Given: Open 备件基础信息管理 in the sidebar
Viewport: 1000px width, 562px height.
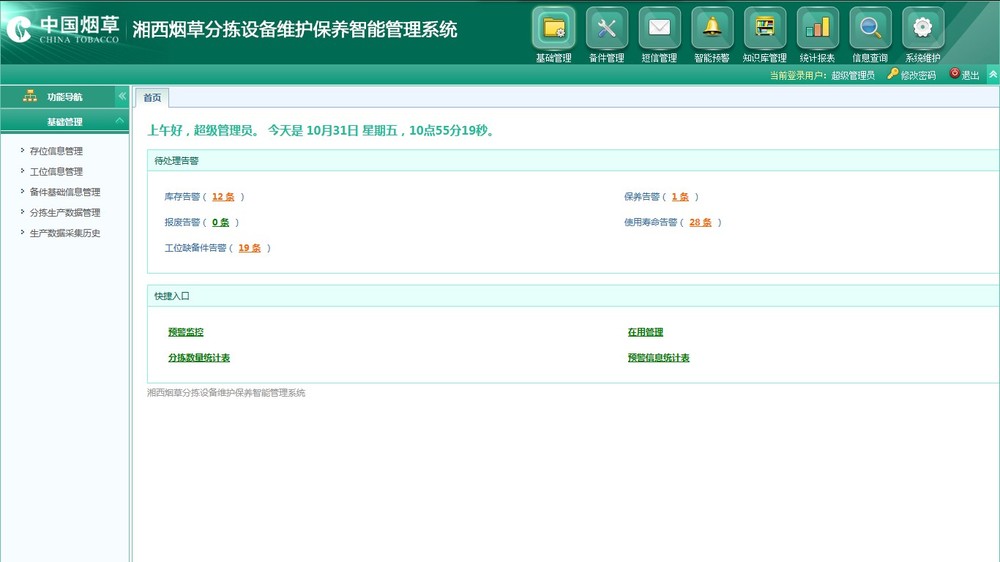Looking at the screenshot, I should [65, 192].
